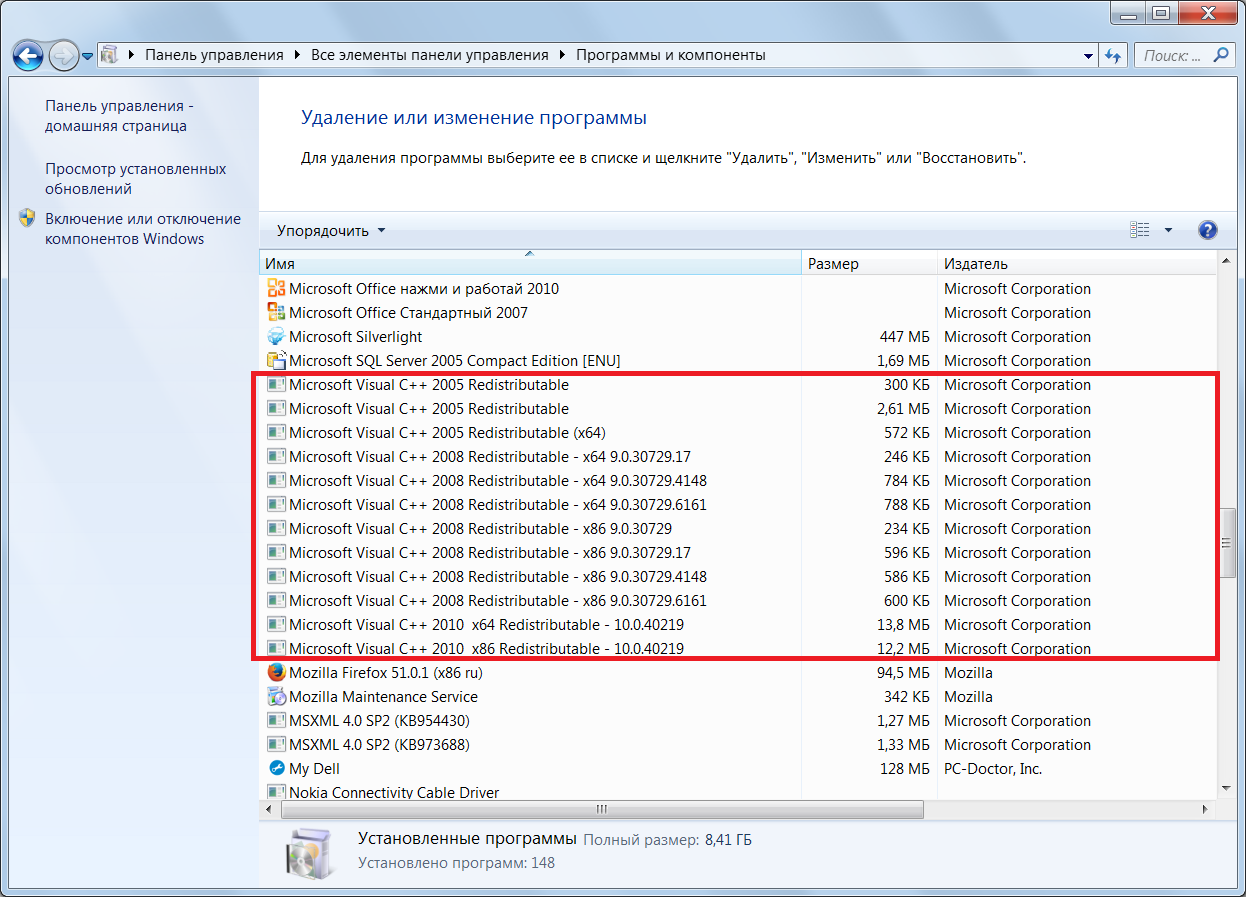Viewport: 1246px width, 897px height.
Task: Open the recent pages dropdown arrow
Action: pyautogui.click(x=88, y=56)
